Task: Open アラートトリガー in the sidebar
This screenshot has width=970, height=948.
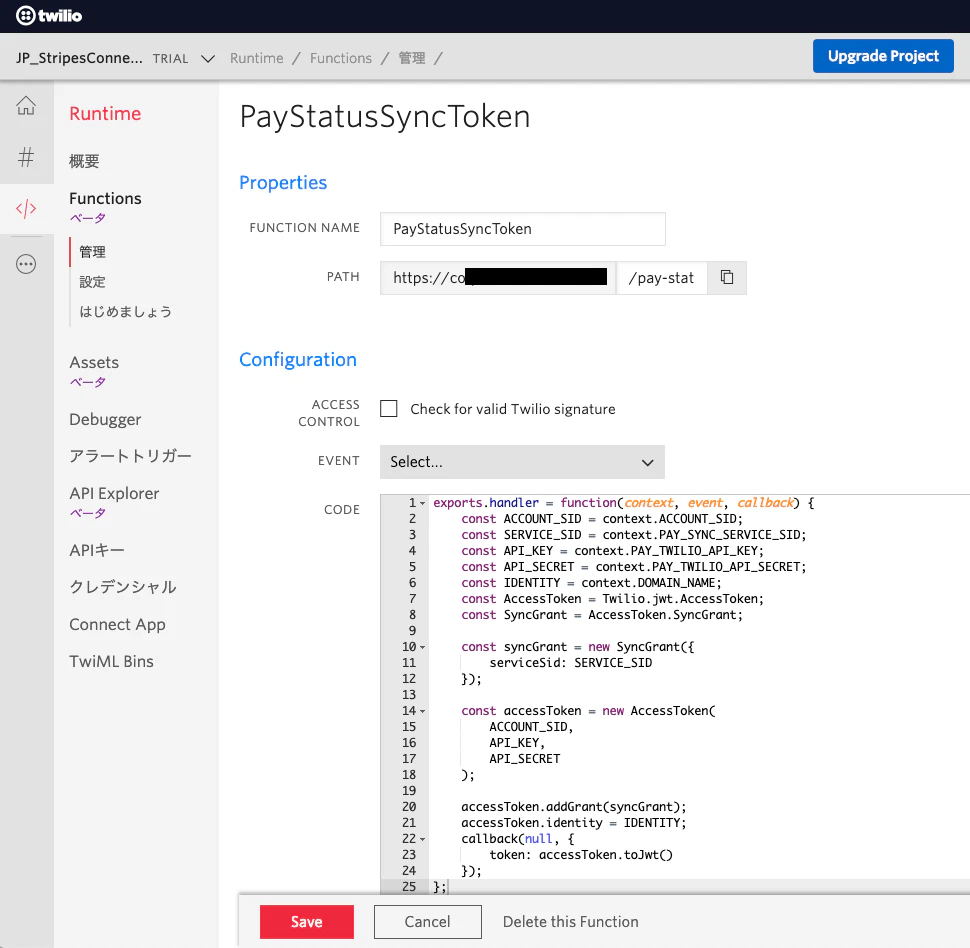Action: (131, 456)
